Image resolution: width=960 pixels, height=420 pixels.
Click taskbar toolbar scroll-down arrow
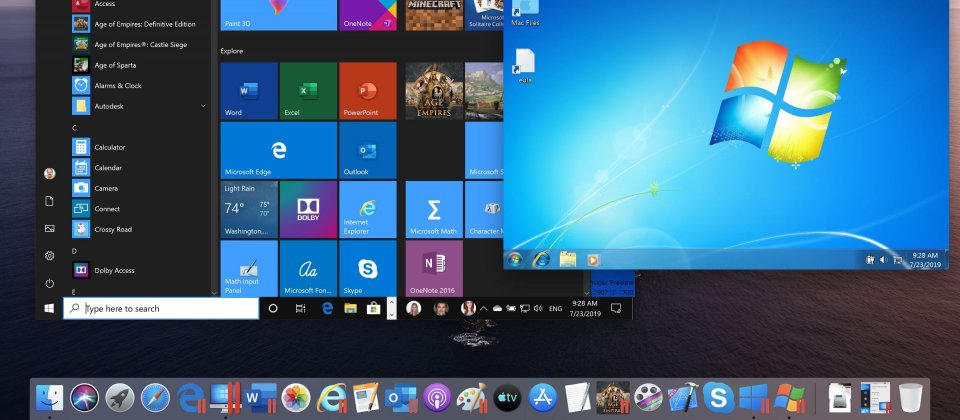coord(391,314)
